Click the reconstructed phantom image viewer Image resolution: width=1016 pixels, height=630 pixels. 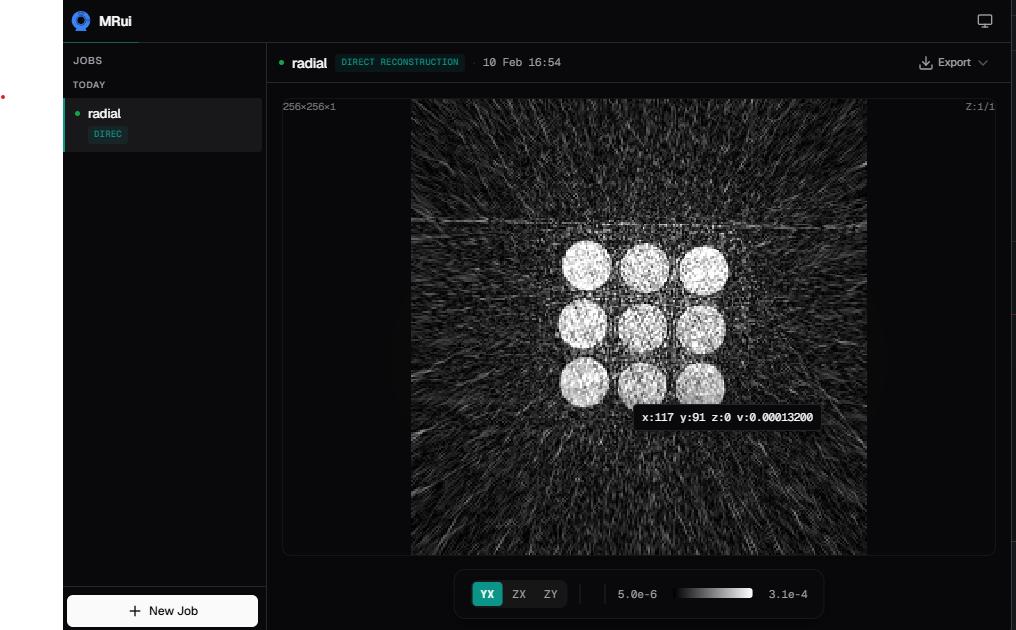[x=639, y=327]
